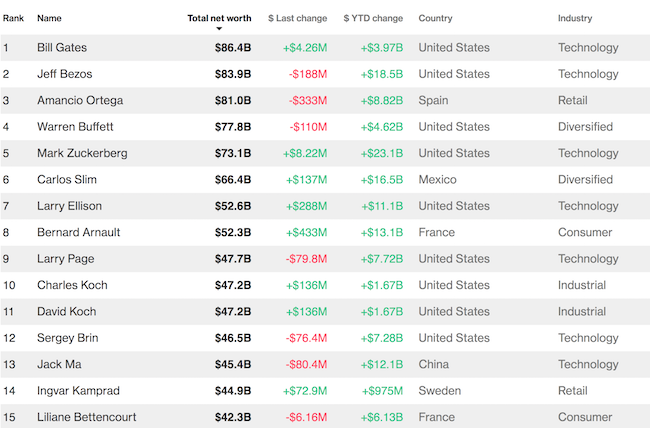
Task: Select the $86.4B net worth value
Action: click(x=233, y=48)
